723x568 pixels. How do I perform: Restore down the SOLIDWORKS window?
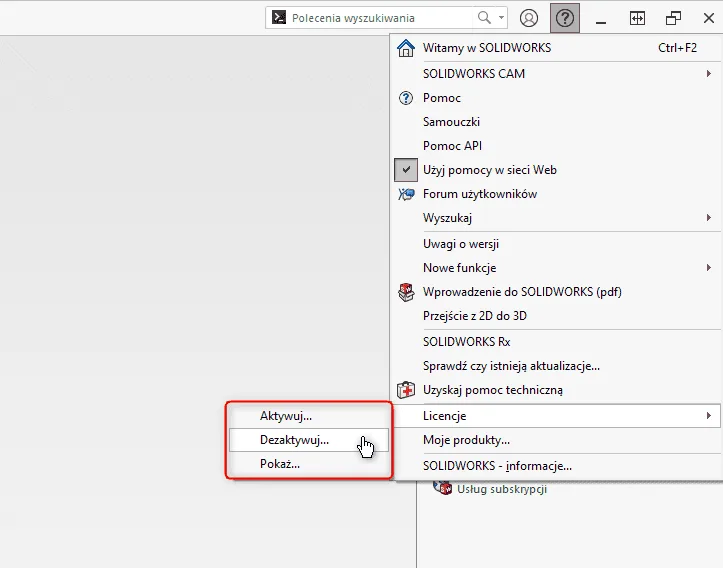point(673,18)
